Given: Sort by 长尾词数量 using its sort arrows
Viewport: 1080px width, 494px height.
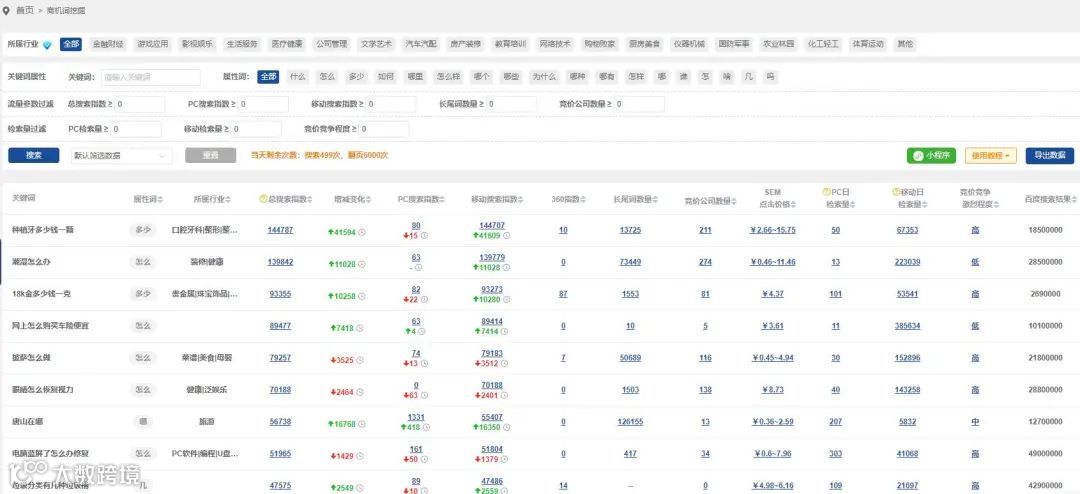Looking at the screenshot, I should [655, 199].
